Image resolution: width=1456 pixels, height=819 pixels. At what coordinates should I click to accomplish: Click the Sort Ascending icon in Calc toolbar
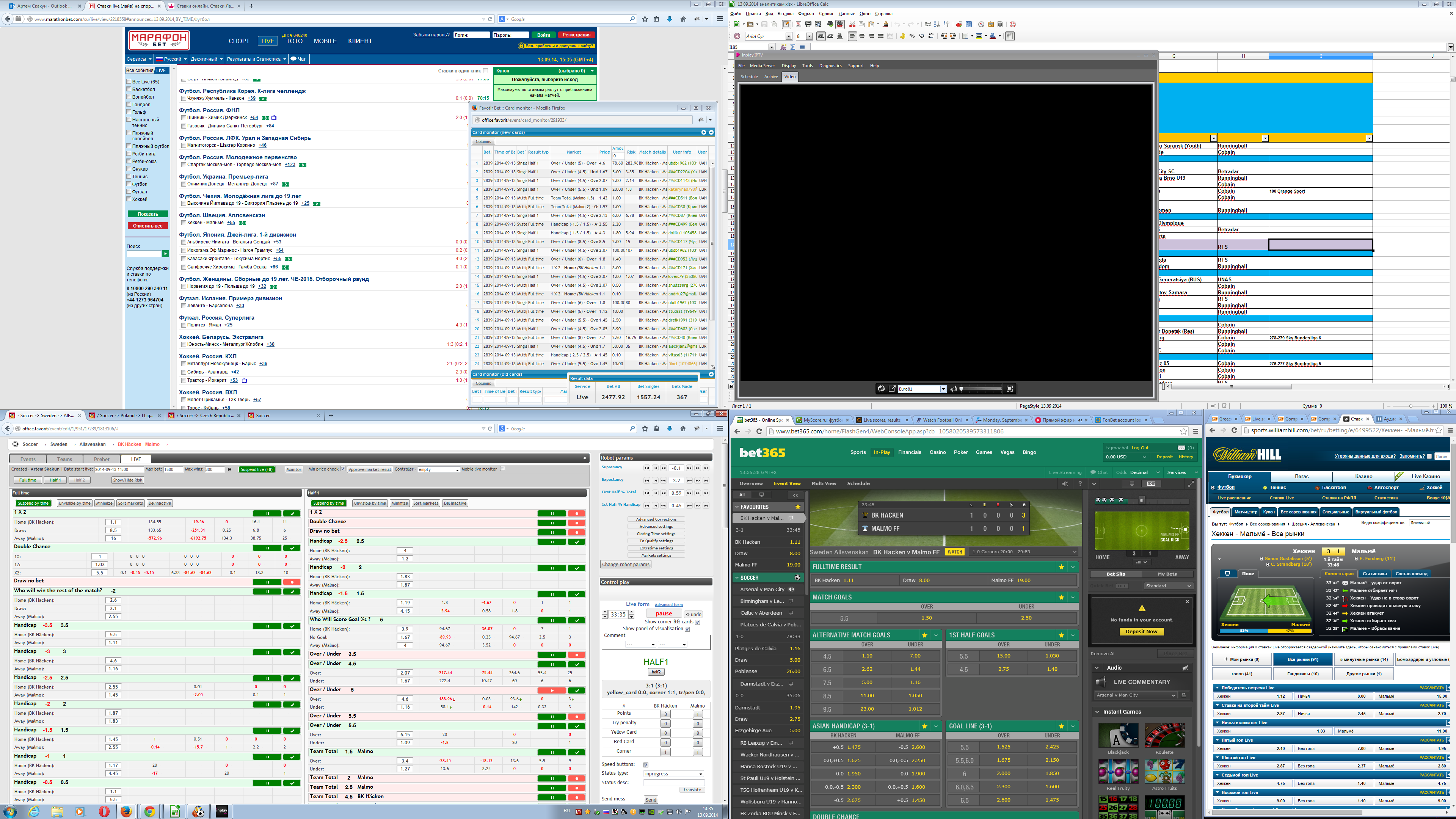click(x=937, y=24)
